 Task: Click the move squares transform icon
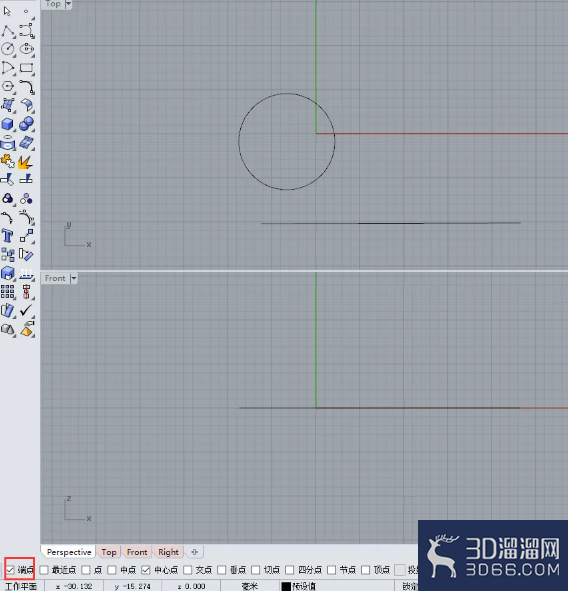pos(26,236)
